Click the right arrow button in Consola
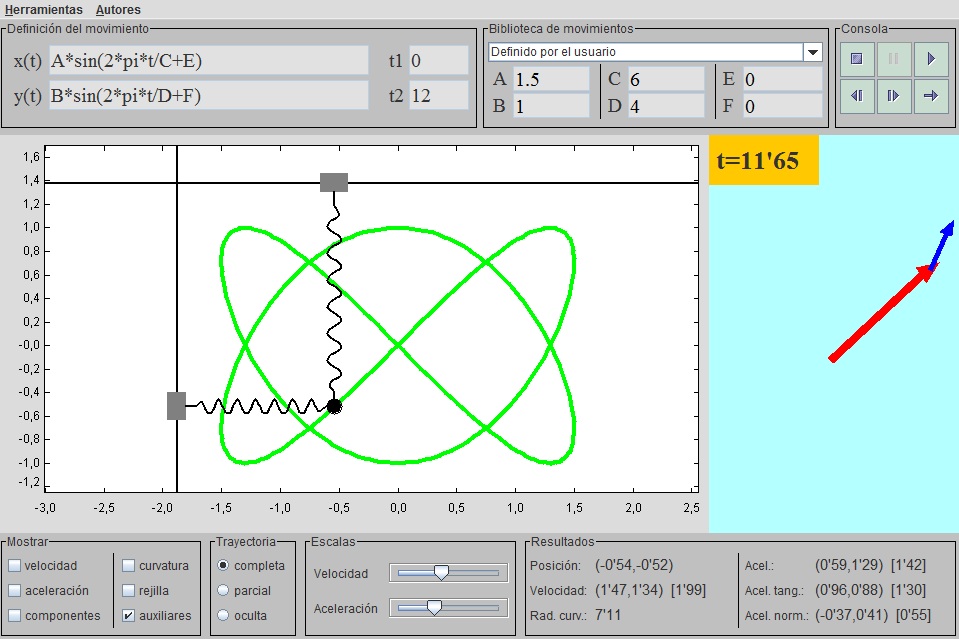 pos(931,96)
